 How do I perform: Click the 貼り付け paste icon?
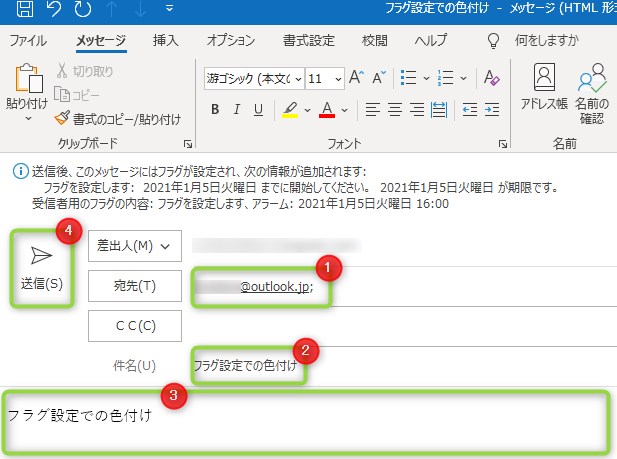pos(28,78)
